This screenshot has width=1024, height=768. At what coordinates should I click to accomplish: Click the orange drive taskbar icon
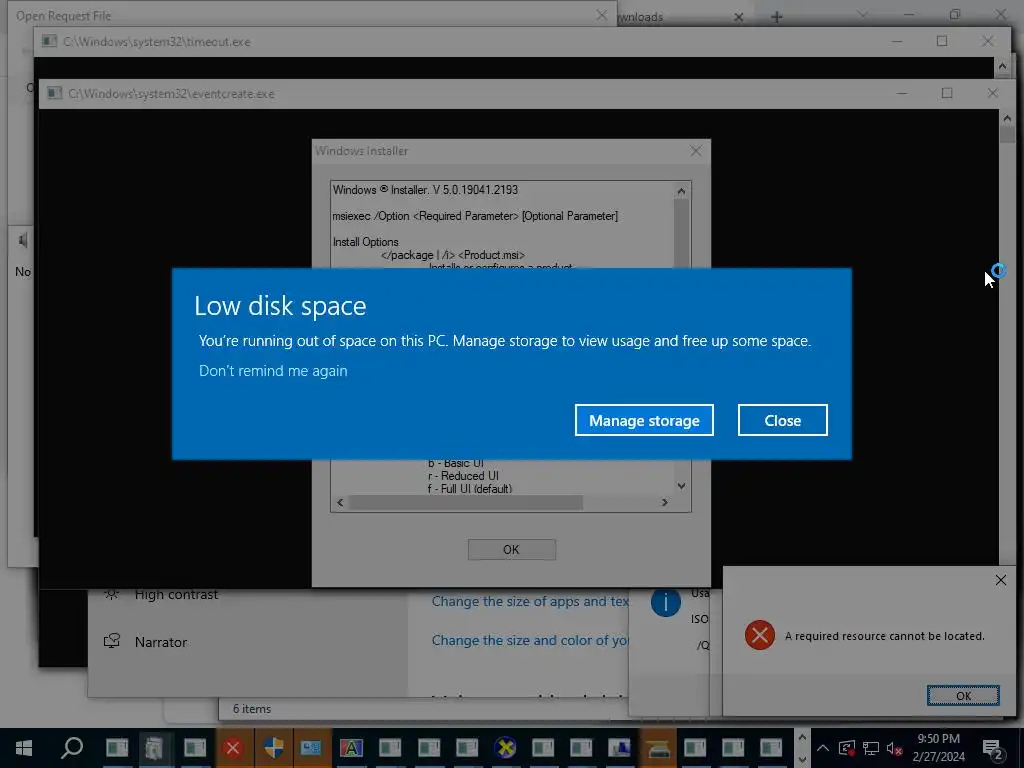[x=658, y=748]
